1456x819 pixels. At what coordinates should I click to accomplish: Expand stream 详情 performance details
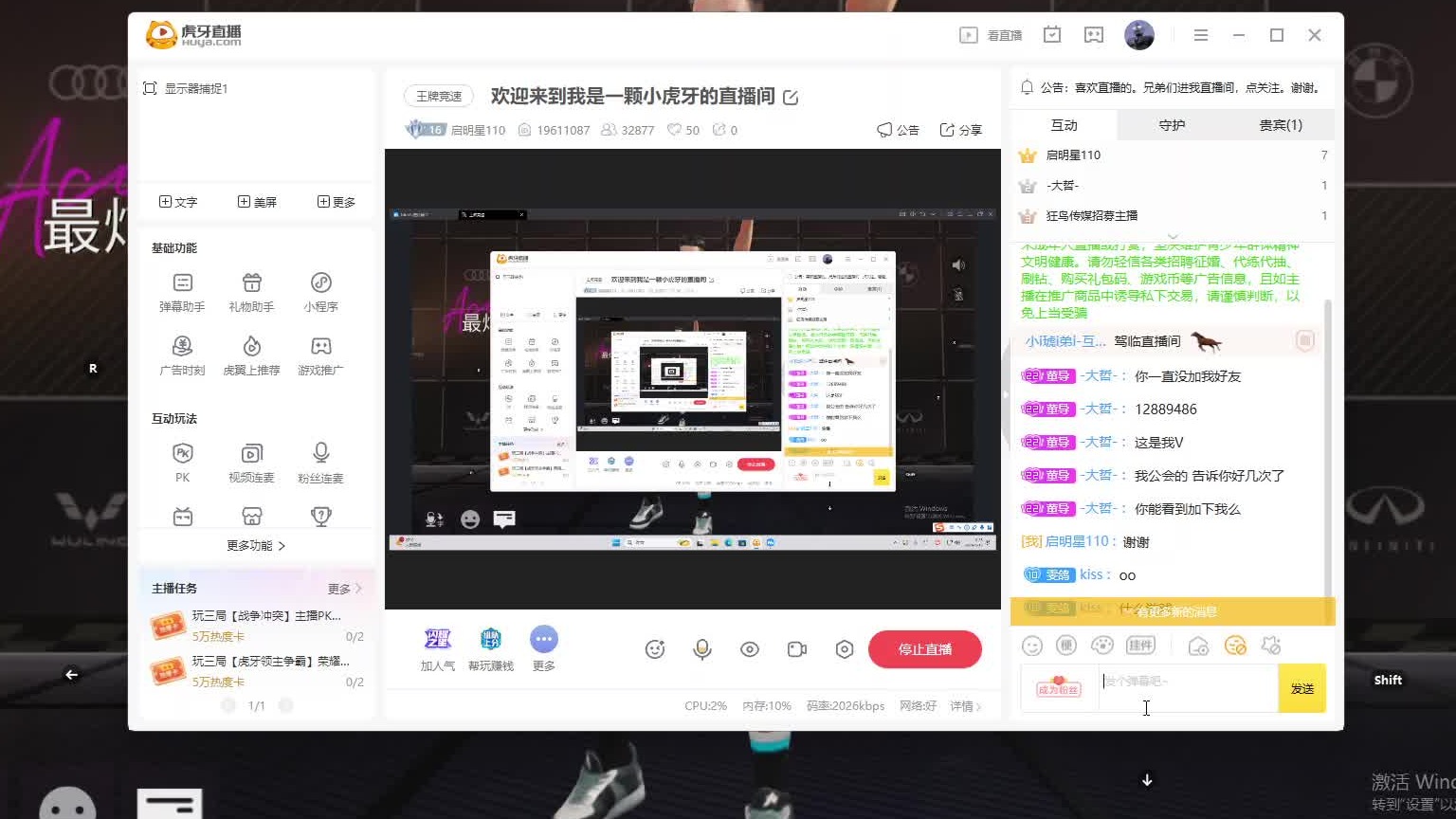[963, 706]
